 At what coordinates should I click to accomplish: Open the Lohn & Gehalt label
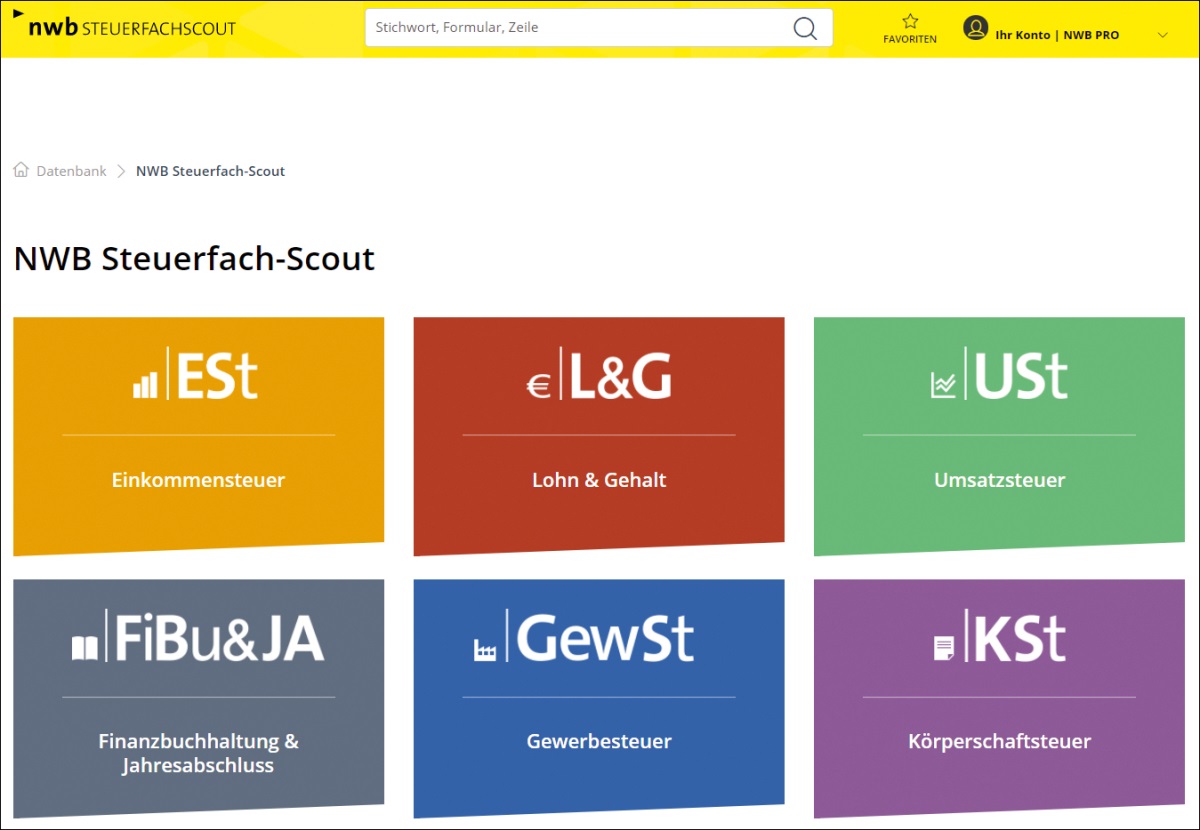point(599,480)
